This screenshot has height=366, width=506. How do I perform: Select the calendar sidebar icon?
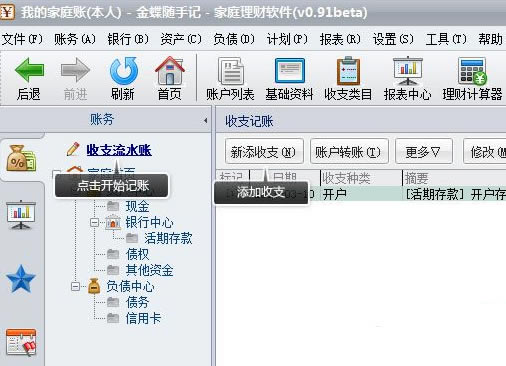[x=21, y=342]
